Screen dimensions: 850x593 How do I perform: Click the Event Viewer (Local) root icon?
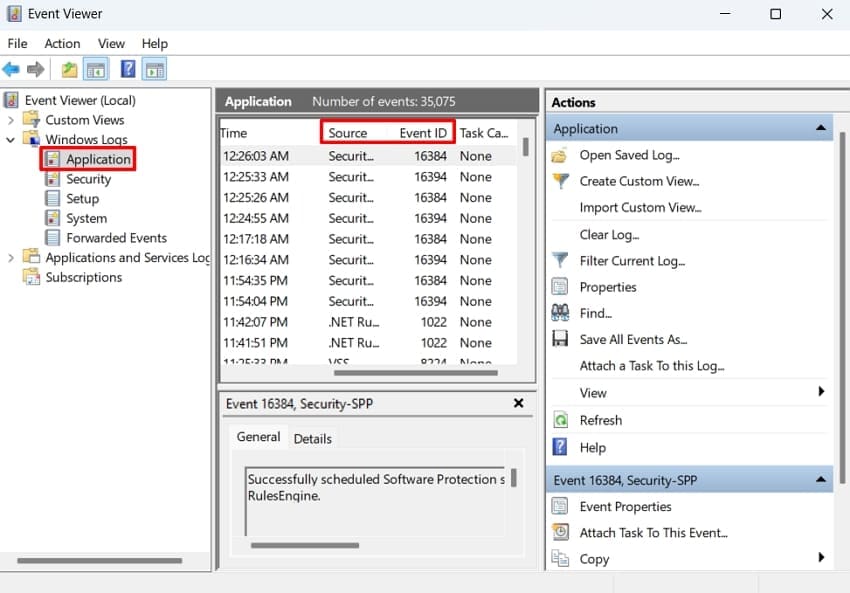pos(11,100)
